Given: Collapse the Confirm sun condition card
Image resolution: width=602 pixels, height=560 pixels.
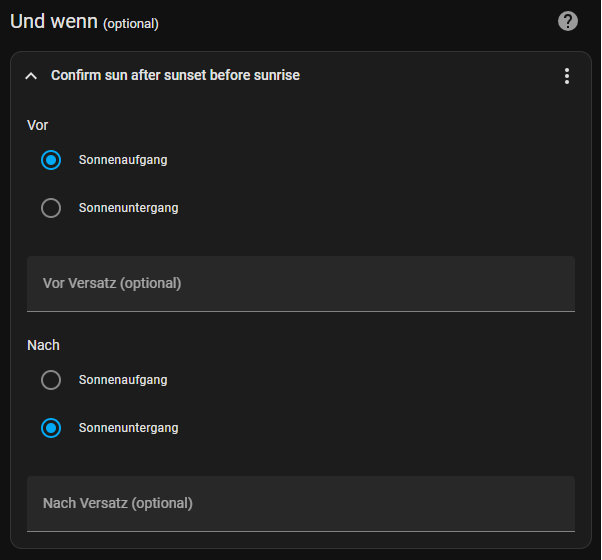Looking at the screenshot, I should (x=31, y=76).
